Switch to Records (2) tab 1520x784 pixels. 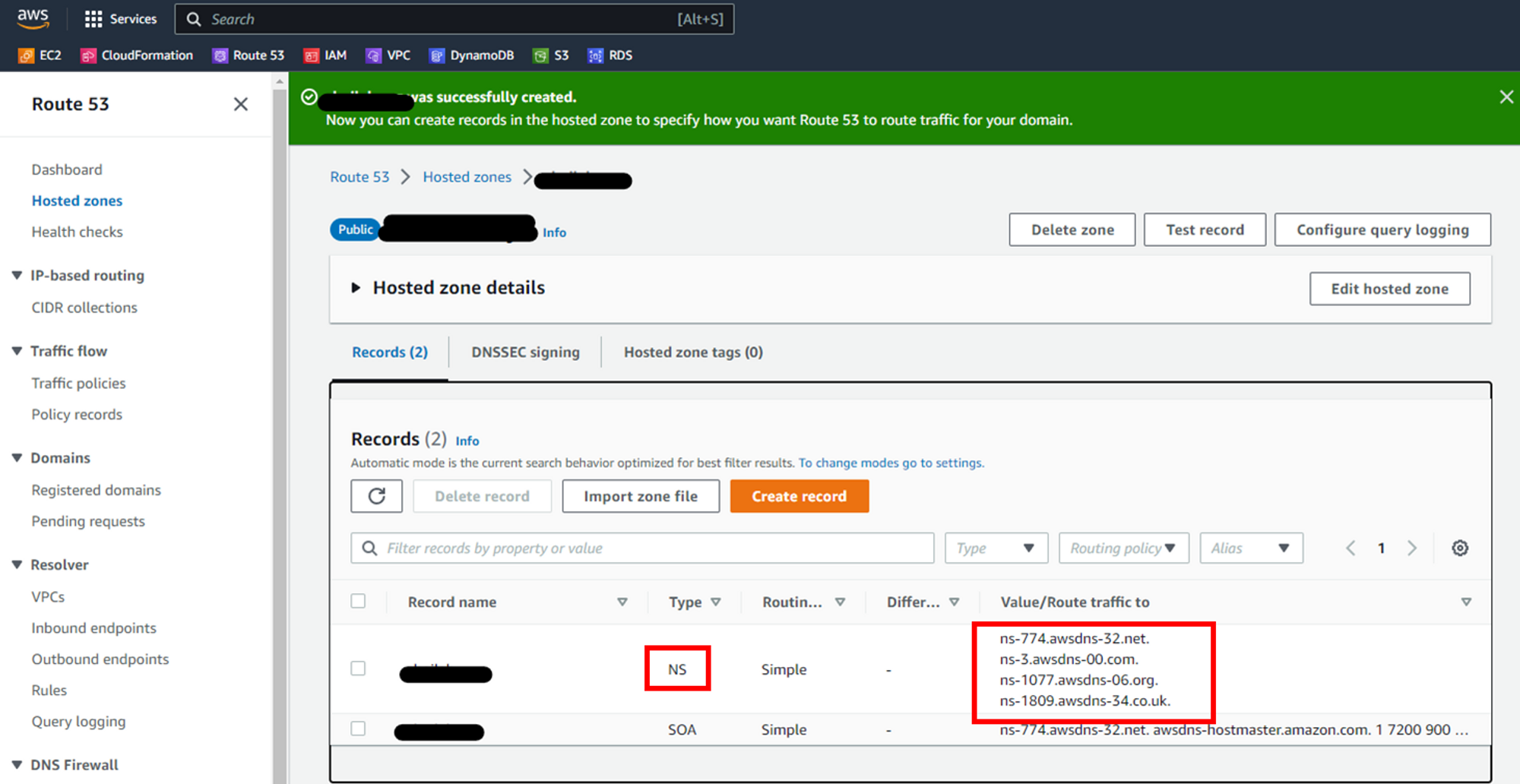390,352
